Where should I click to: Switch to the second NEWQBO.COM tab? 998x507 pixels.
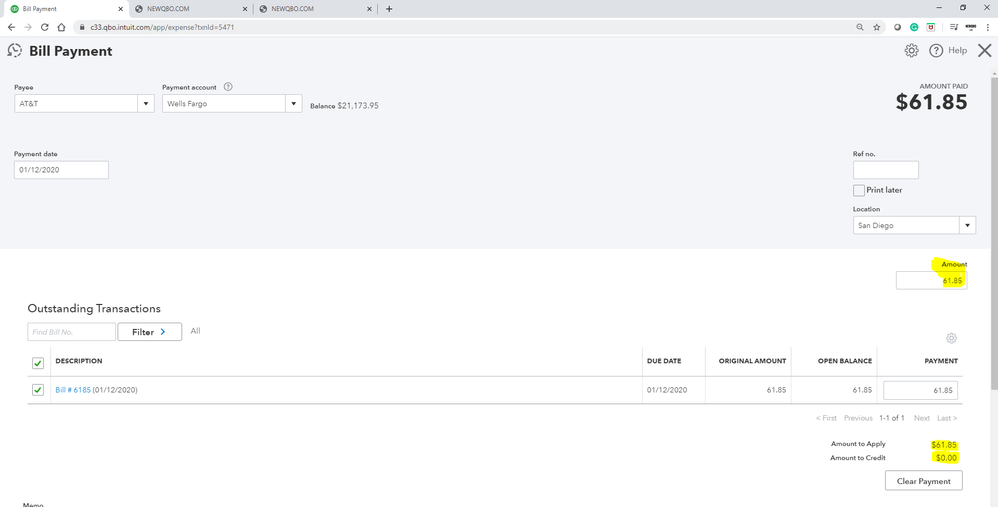click(190, 9)
